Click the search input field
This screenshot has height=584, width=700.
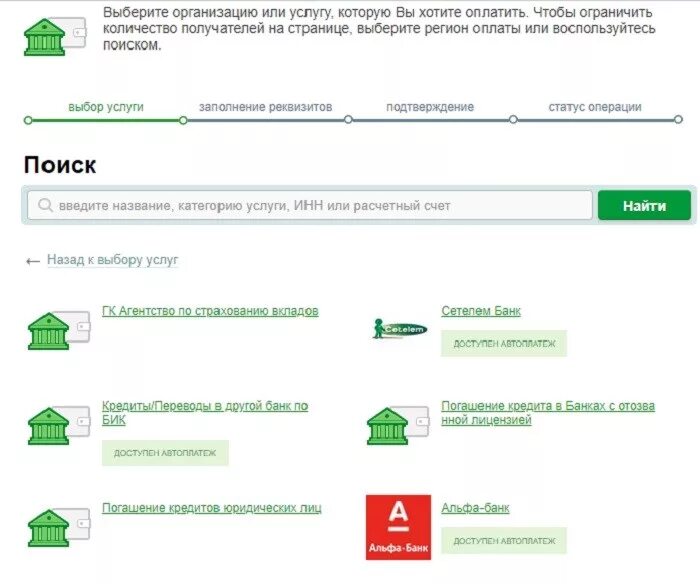[x=310, y=205]
